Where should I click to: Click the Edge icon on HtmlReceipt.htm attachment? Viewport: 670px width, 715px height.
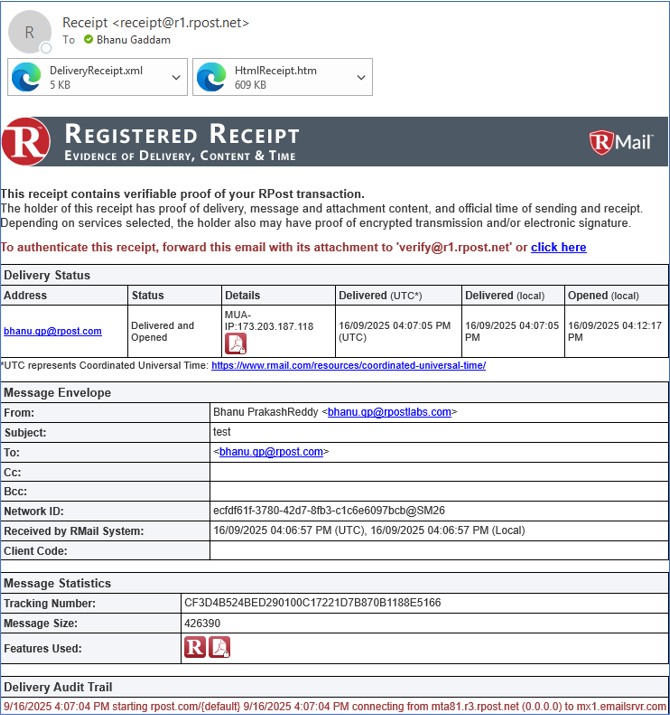coord(211,77)
